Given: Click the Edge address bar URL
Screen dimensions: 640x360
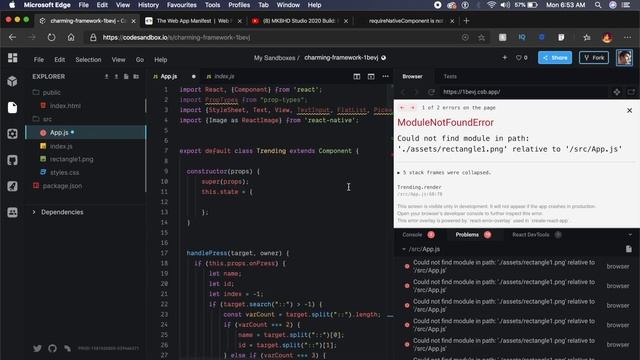Looking at the screenshot, I should click(176, 38).
